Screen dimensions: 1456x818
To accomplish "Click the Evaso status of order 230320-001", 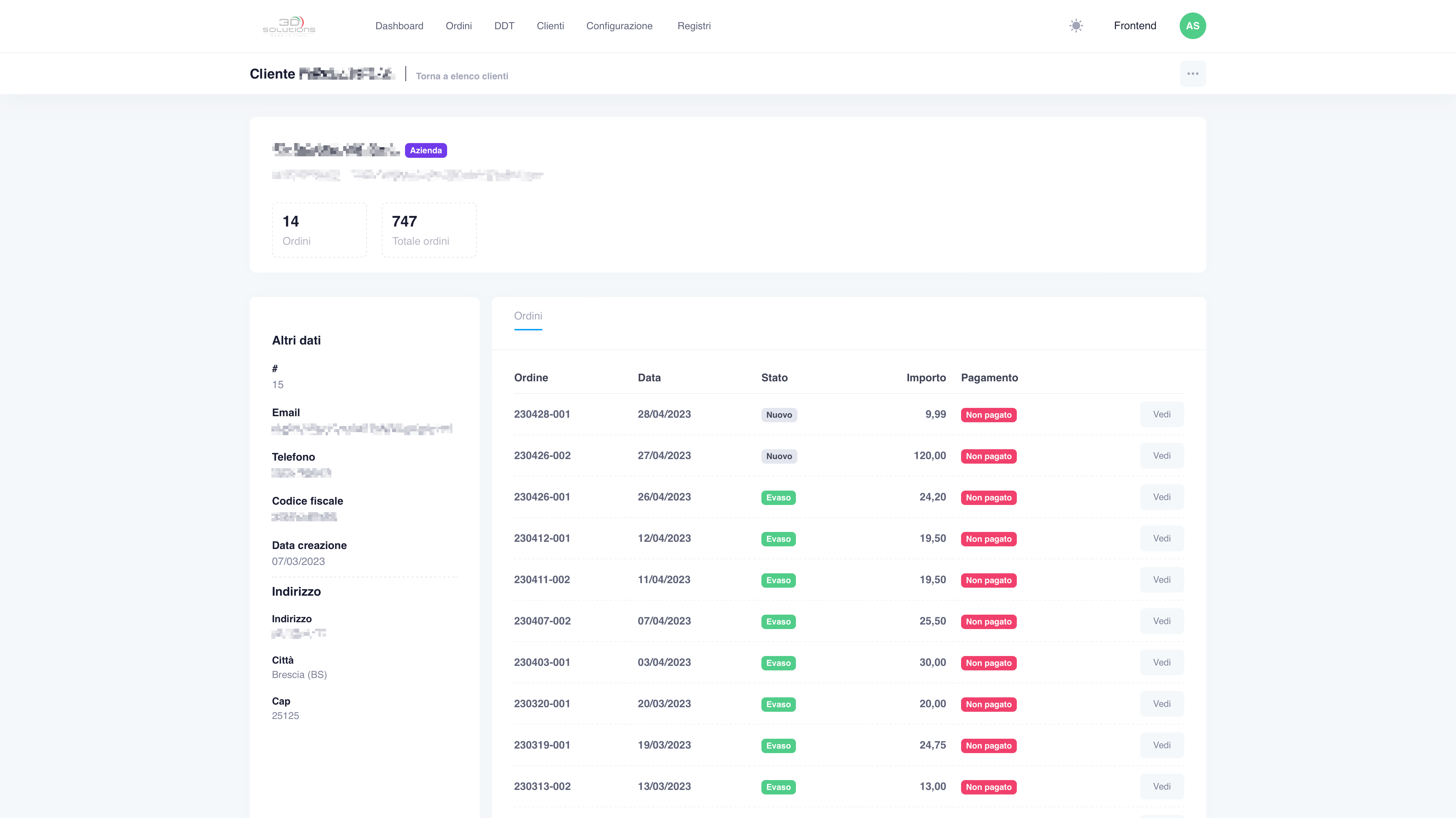I will point(778,705).
